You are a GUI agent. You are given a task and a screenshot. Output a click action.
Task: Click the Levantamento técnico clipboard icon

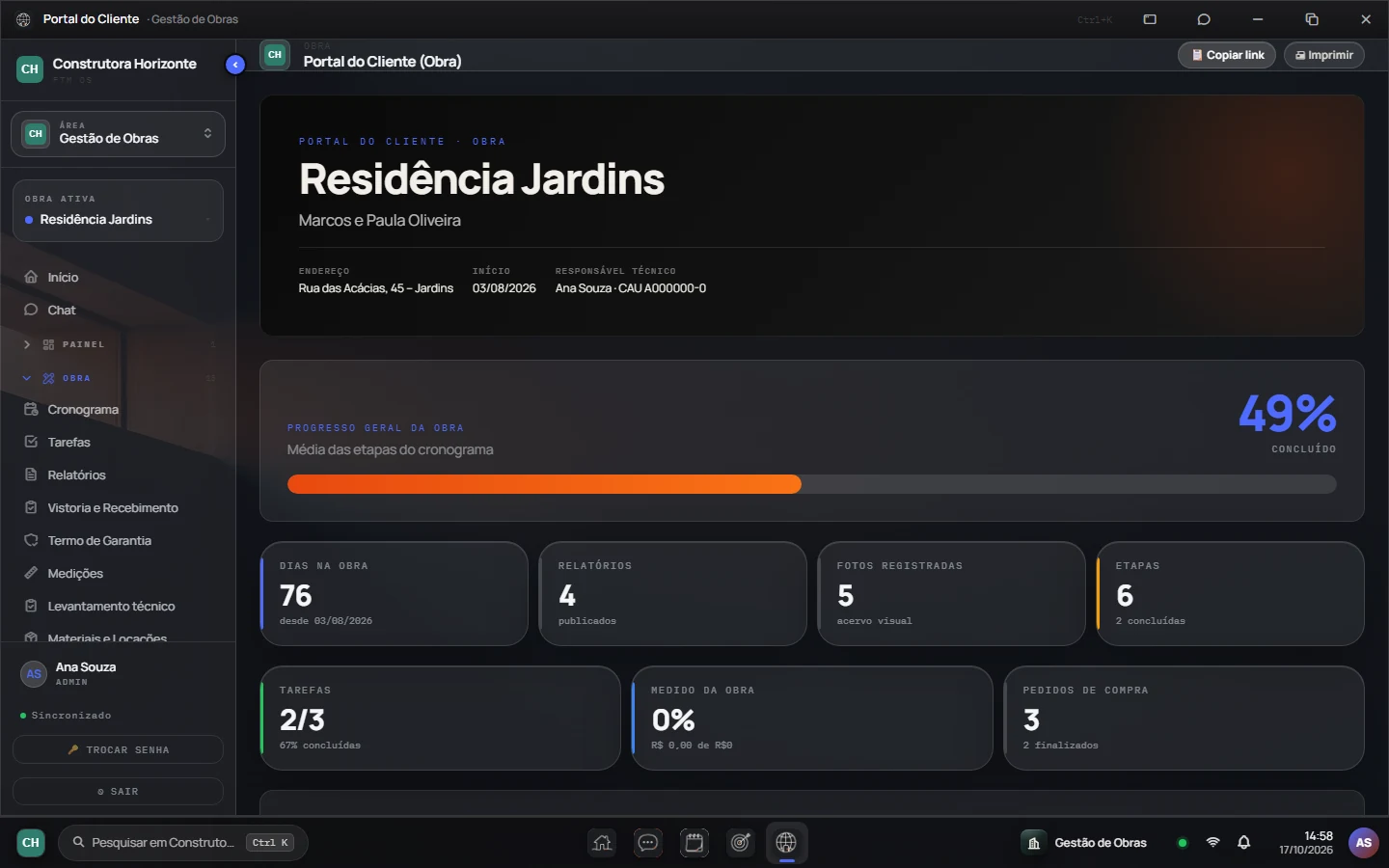pyautogui.click(x=31, y=606)
